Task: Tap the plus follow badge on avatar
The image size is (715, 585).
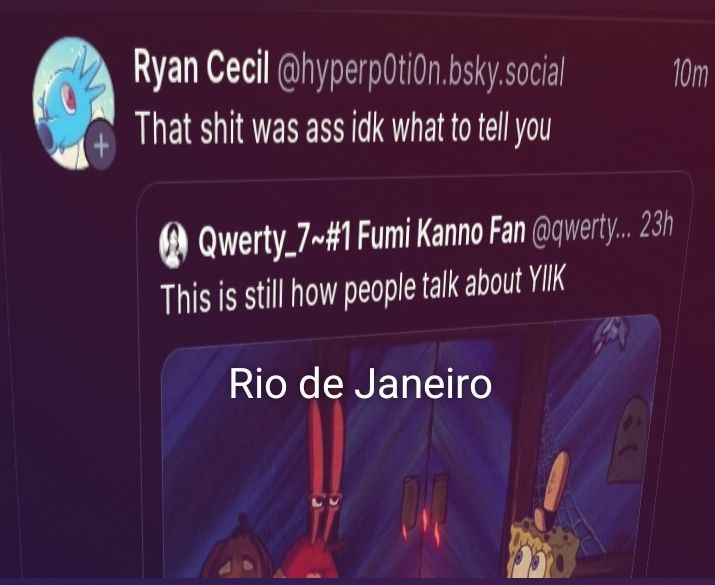Action: pos(101,145)
